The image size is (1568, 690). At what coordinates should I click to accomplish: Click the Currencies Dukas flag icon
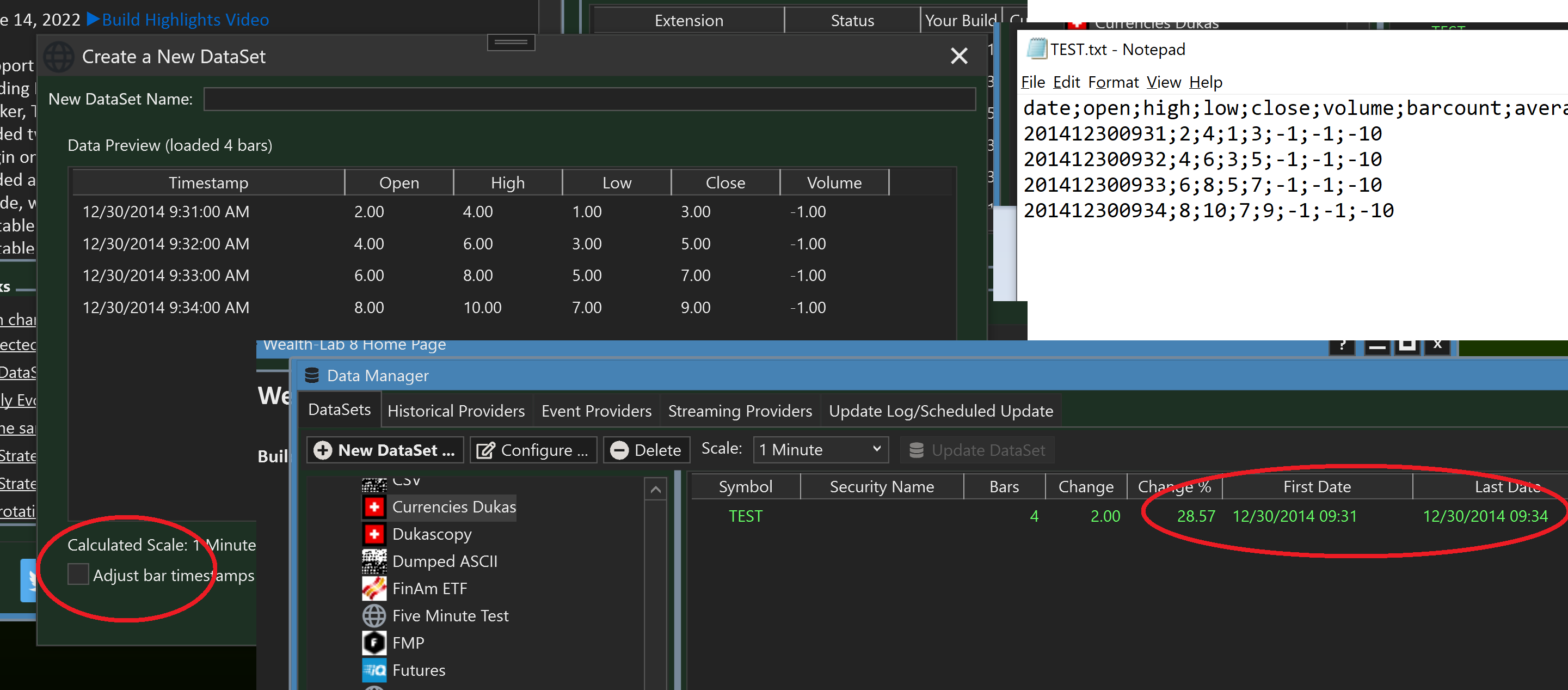tap(374, 506)
